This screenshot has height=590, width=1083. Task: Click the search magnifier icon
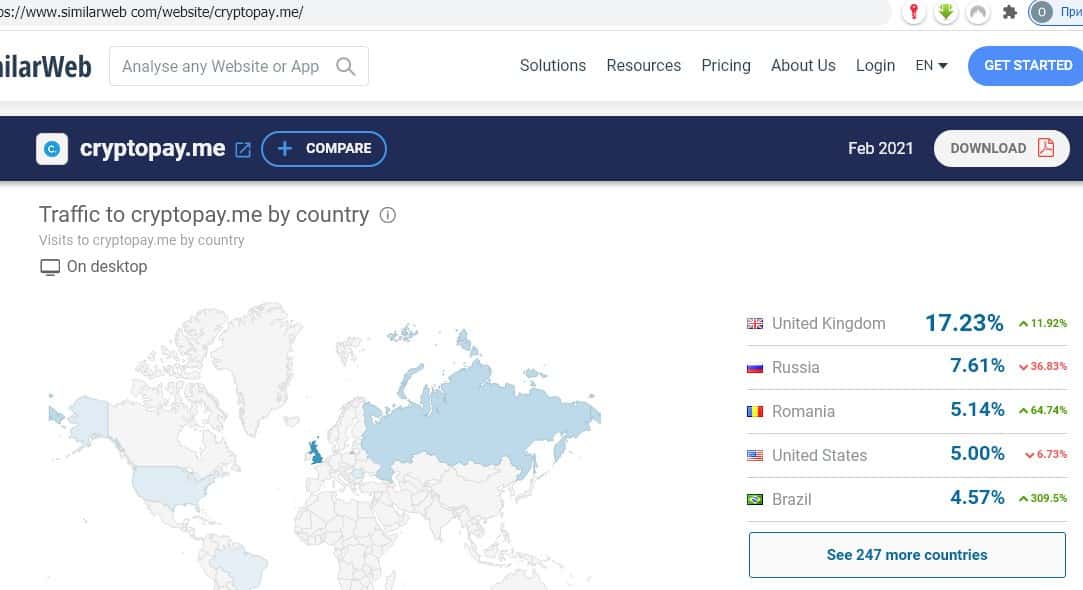pyautogui.click(x=345, y=66)
